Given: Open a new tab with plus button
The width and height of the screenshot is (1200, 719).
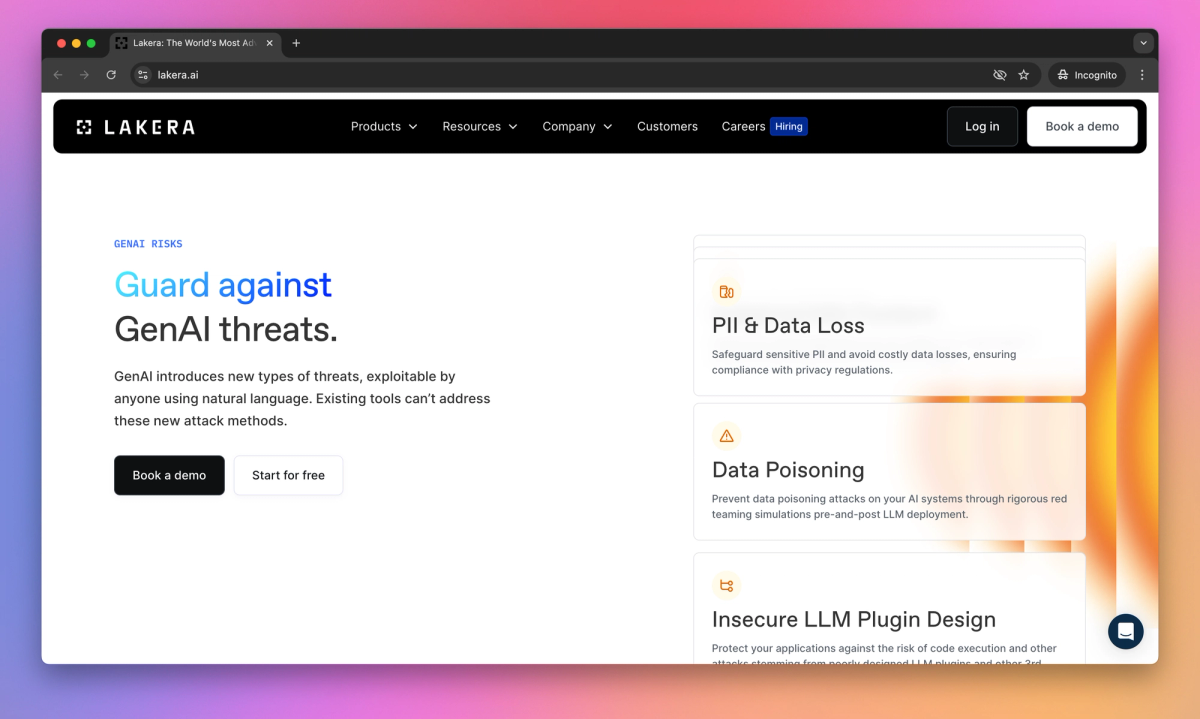Looking at the screenshot, I should tap(296, 43).
